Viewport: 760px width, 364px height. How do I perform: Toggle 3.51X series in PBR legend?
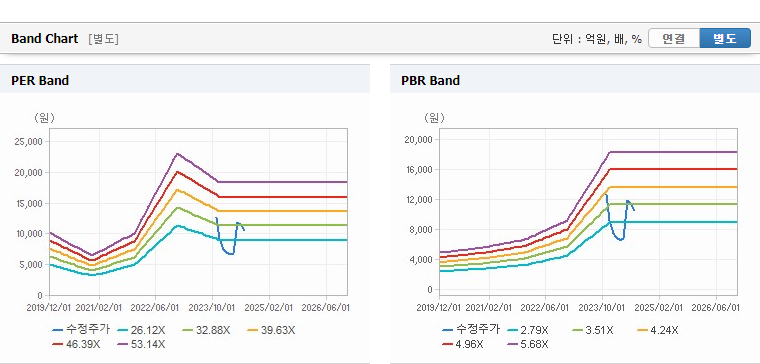593,330
